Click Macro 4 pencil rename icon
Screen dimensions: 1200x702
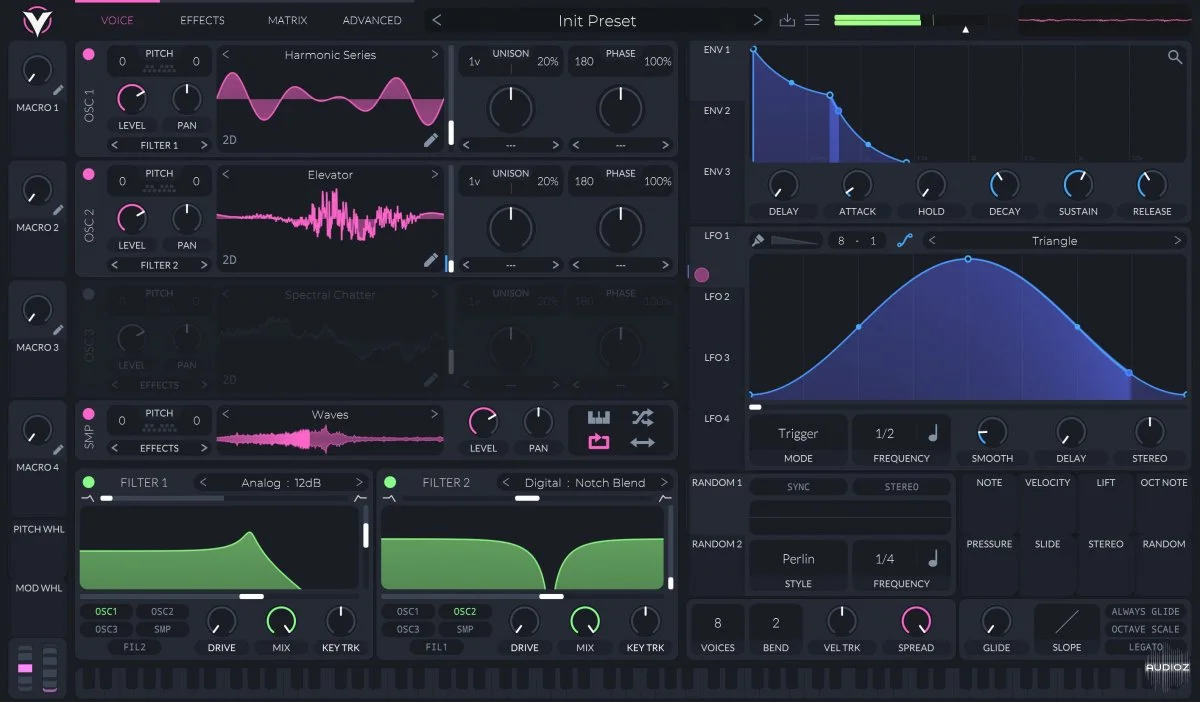58,451
